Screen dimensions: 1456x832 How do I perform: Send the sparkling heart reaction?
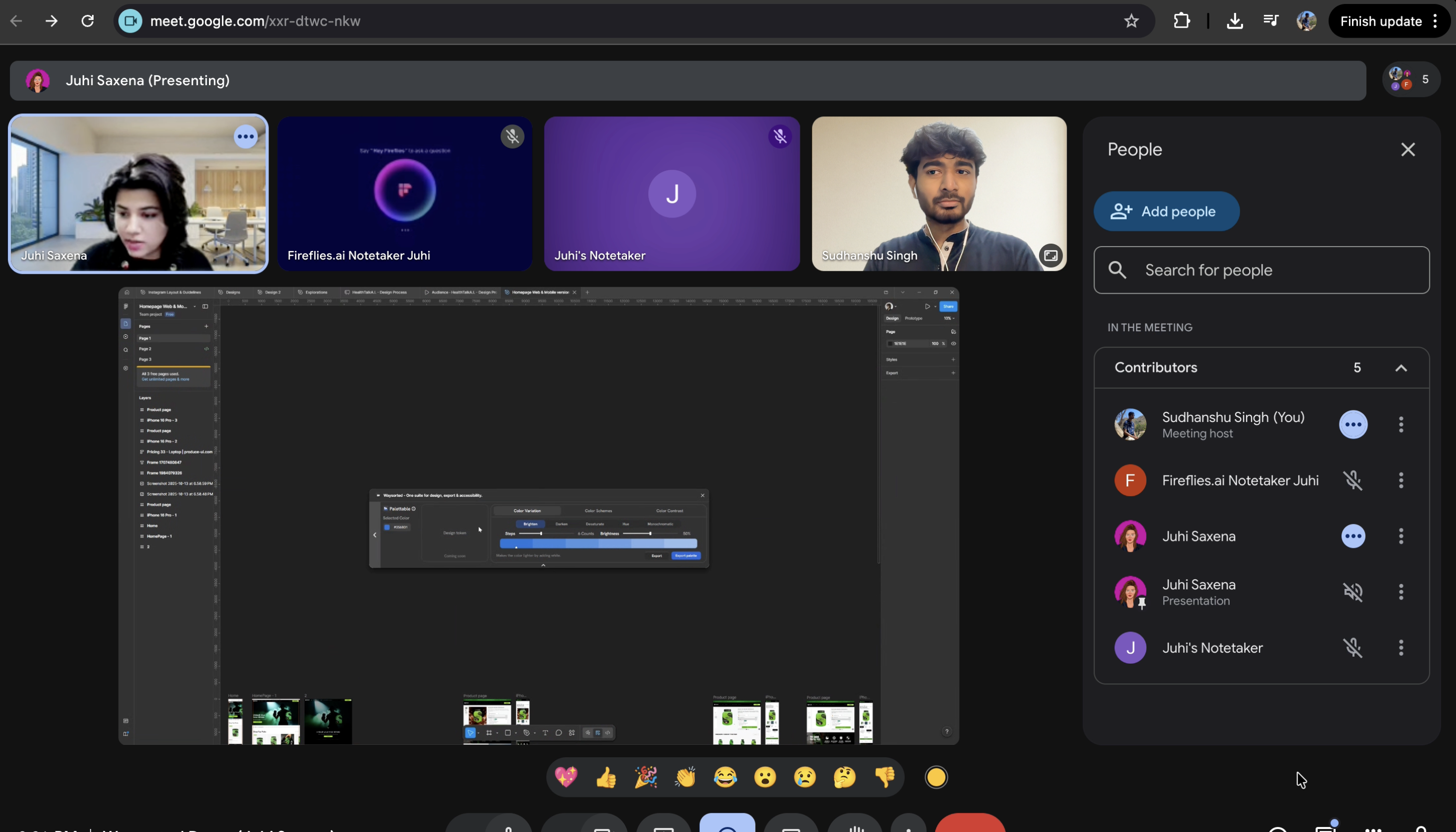pos(566,777)
